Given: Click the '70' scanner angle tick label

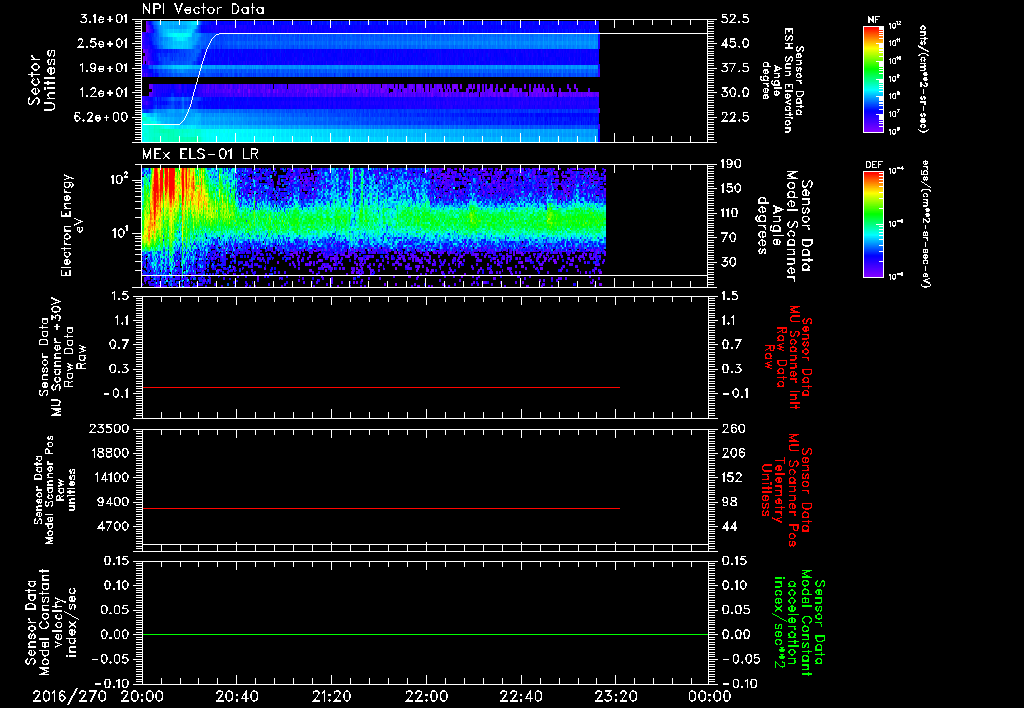Looking at the screenshot, I should 729,238.
